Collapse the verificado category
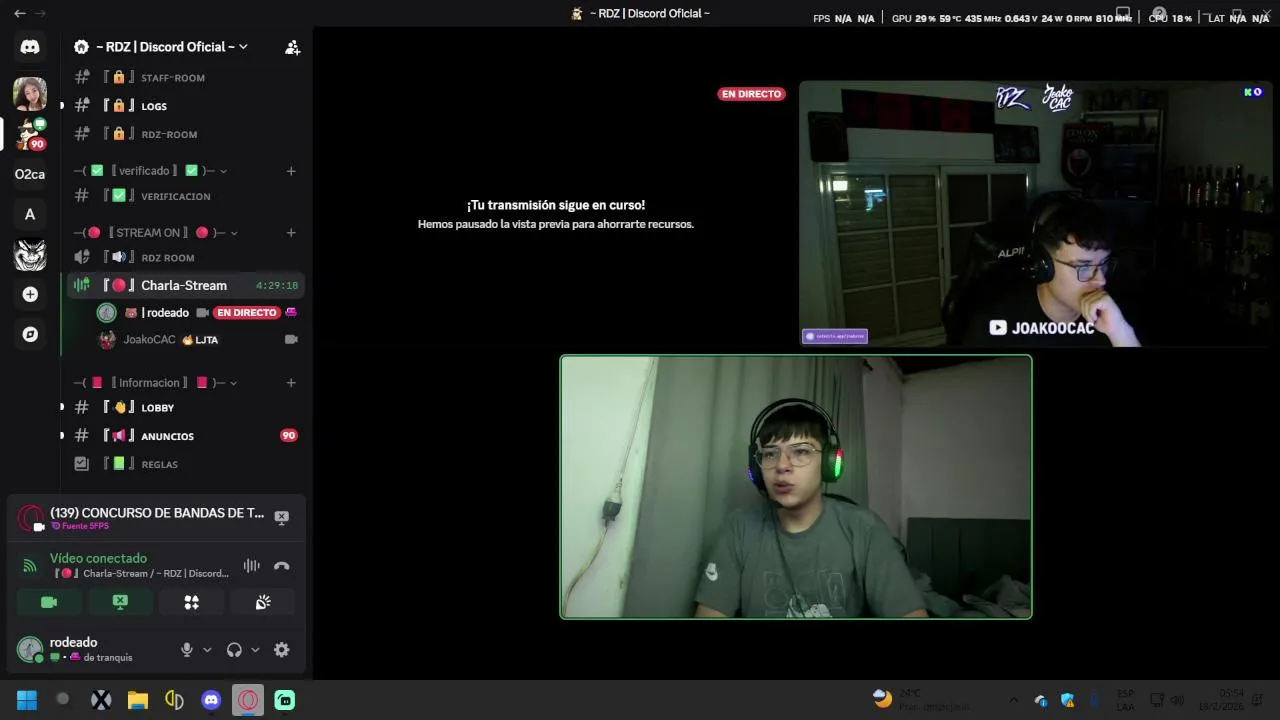This screenshot has width=1280, height=720. (152, 171)
